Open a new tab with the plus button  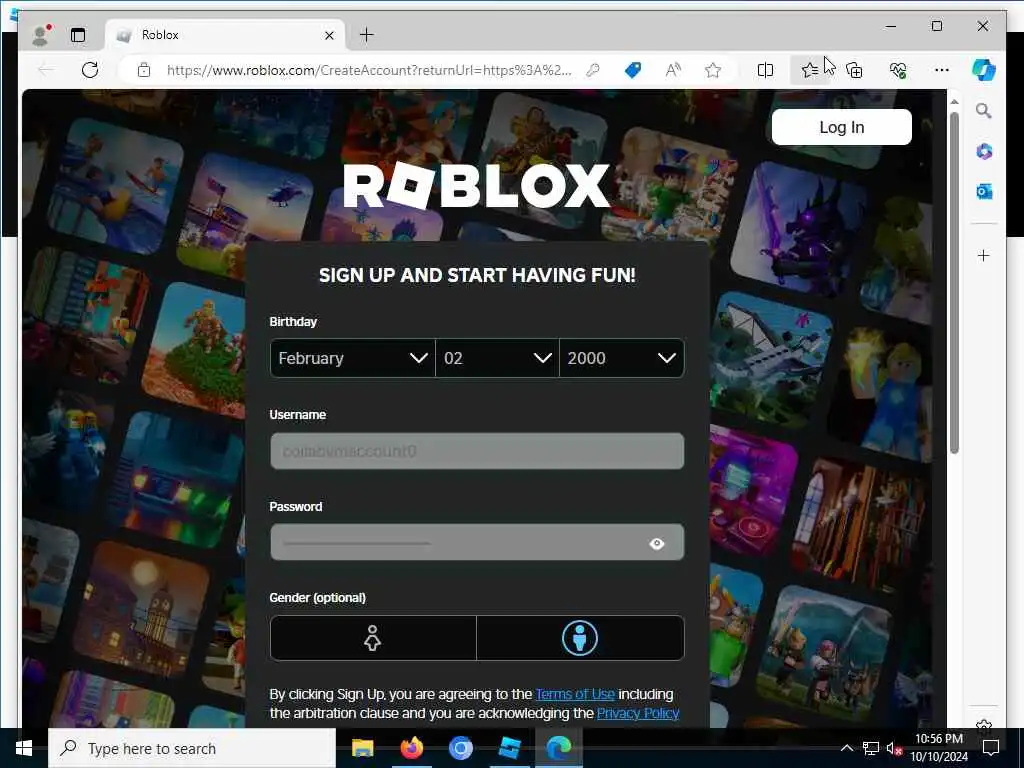click(x=367, y=35)
